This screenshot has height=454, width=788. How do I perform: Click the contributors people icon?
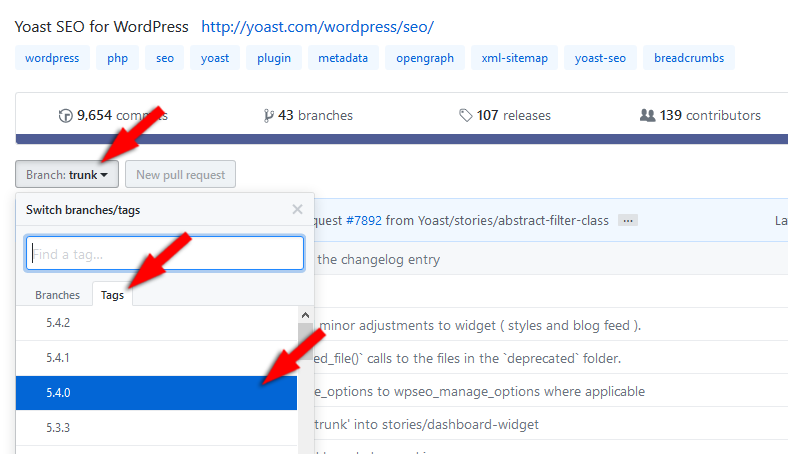coord(647,116)
